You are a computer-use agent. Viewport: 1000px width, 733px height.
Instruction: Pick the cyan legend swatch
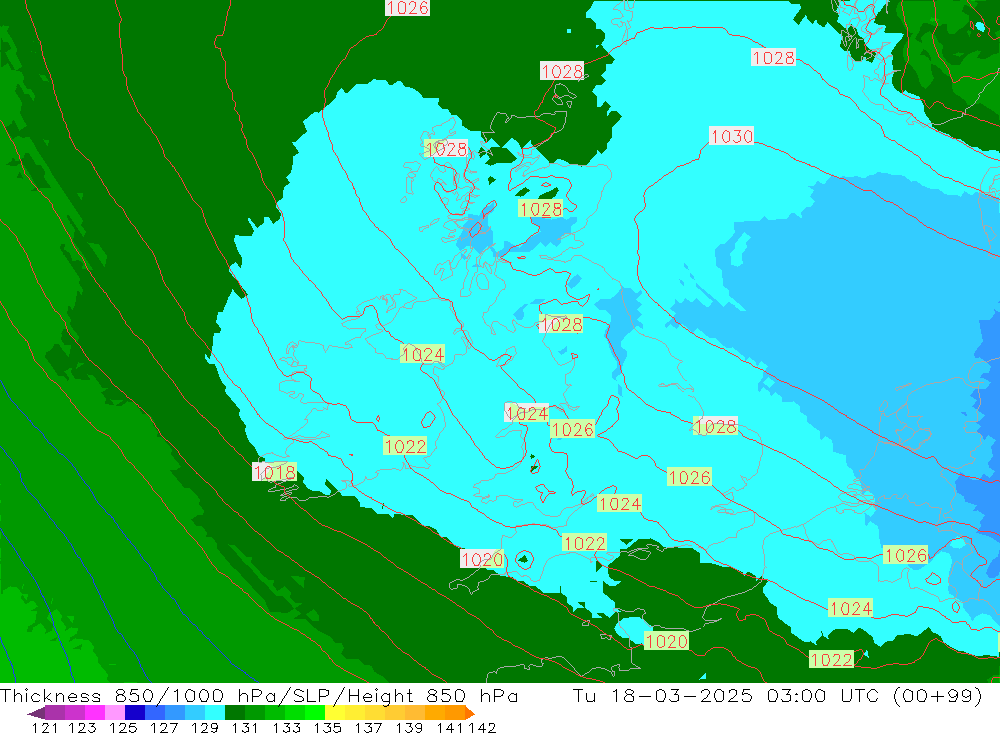[215, 712]
